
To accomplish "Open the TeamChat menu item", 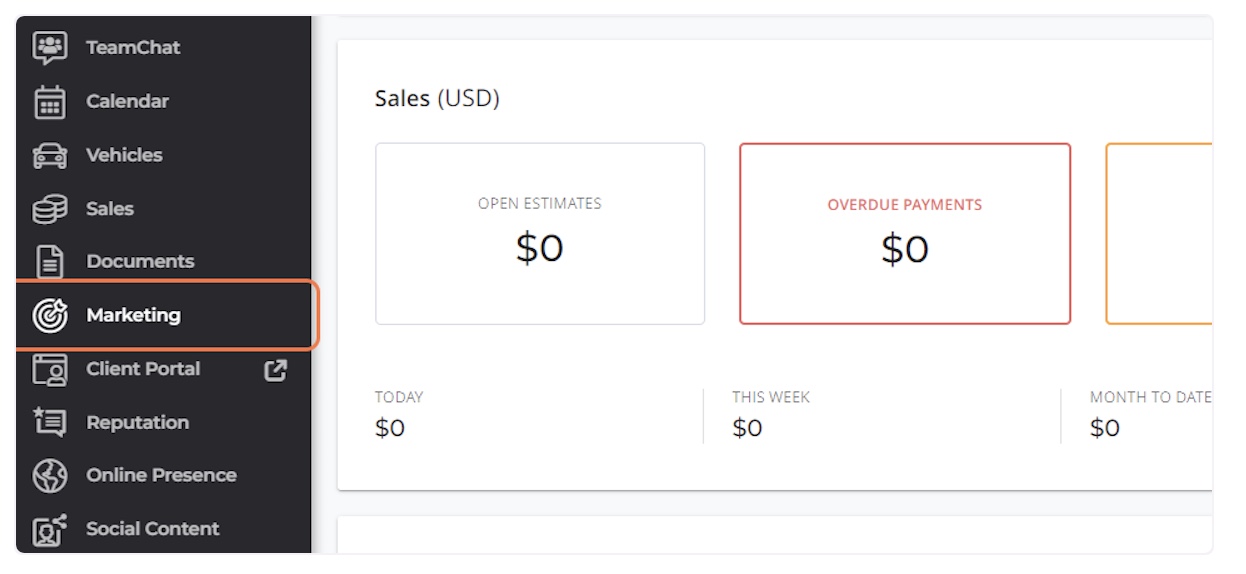I will (x=133, y=47).
